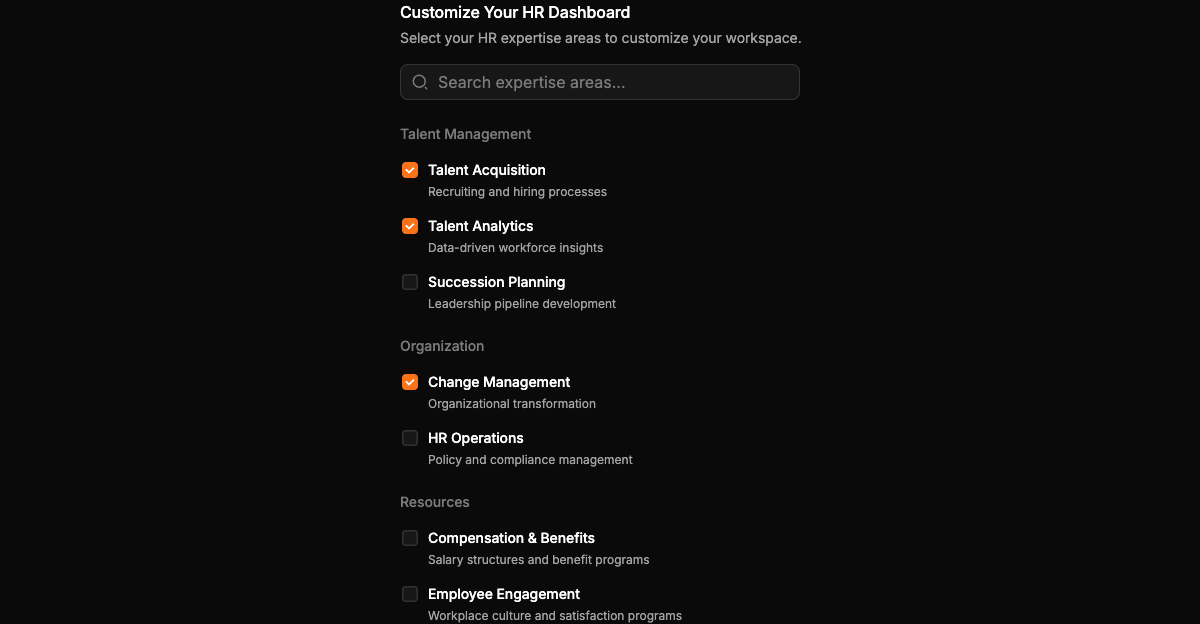Select the Employee Engagement checkbox
Viewport: 1200px width, 624px height.
point(410,594)
